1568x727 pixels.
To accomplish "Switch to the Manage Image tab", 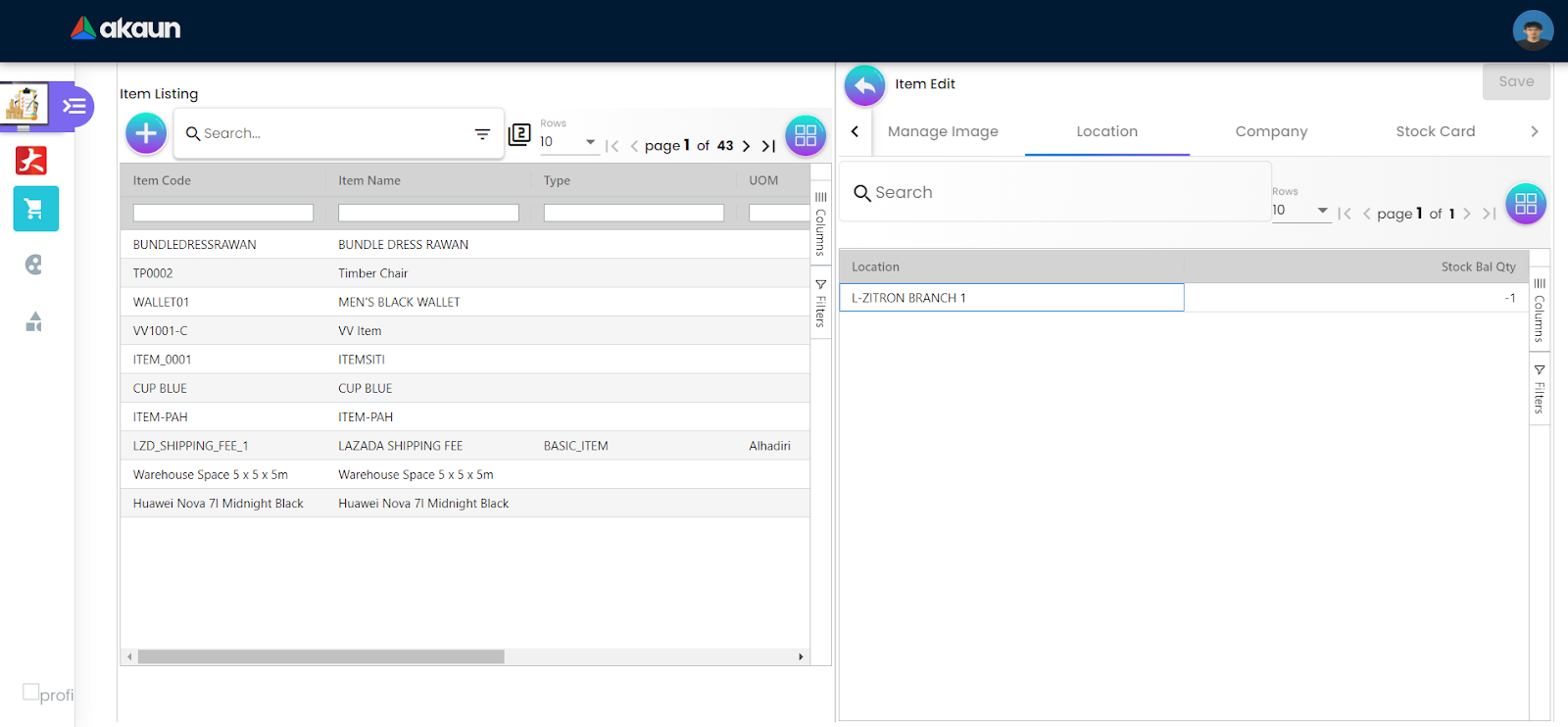I will click(x=943, y=131).
